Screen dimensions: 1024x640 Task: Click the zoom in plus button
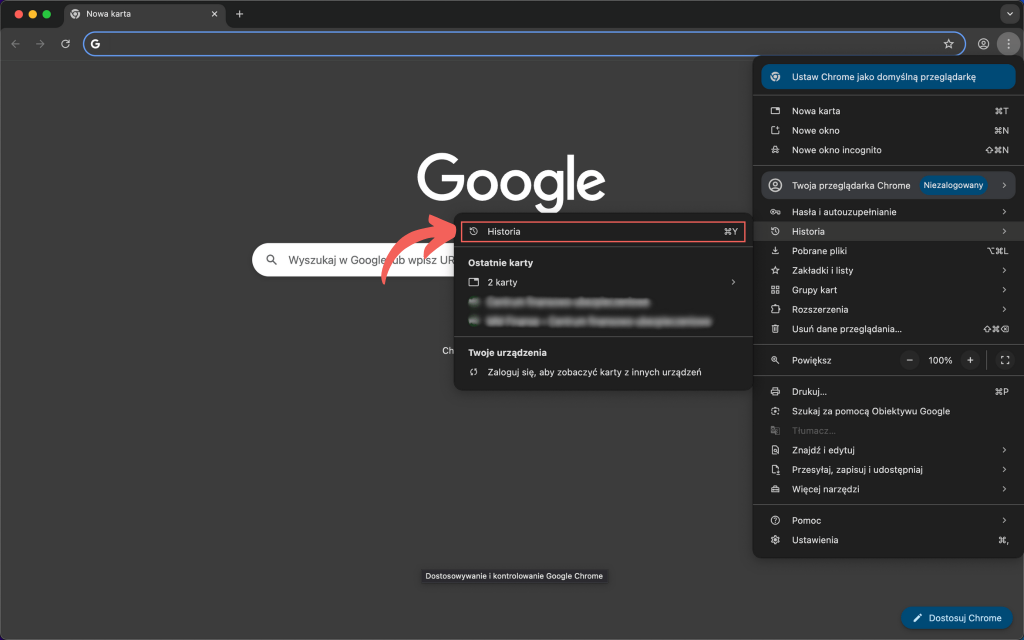click(969, 360)
